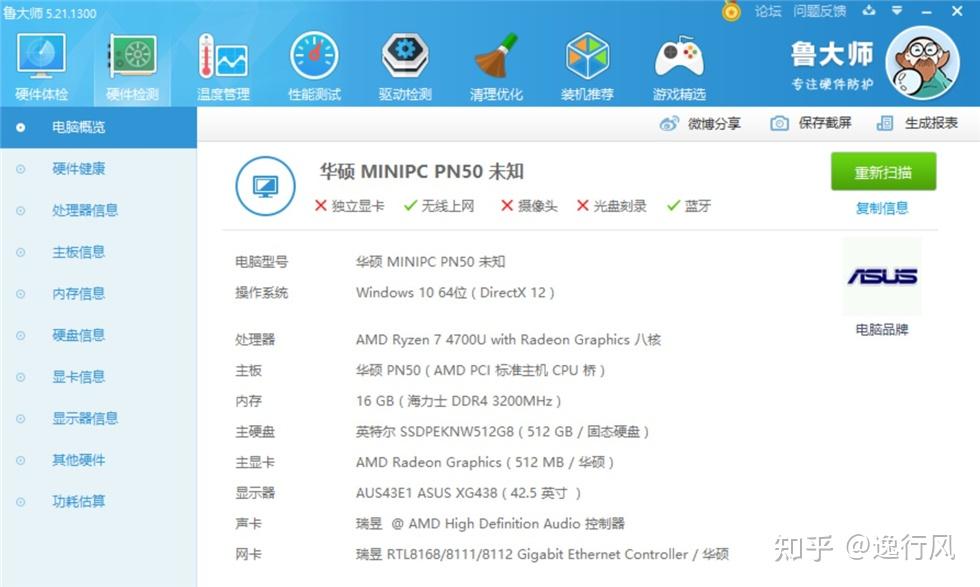Viewport: 980px width, 587px height.
Task: View 处理器信息 processor details
Action: 78,210
